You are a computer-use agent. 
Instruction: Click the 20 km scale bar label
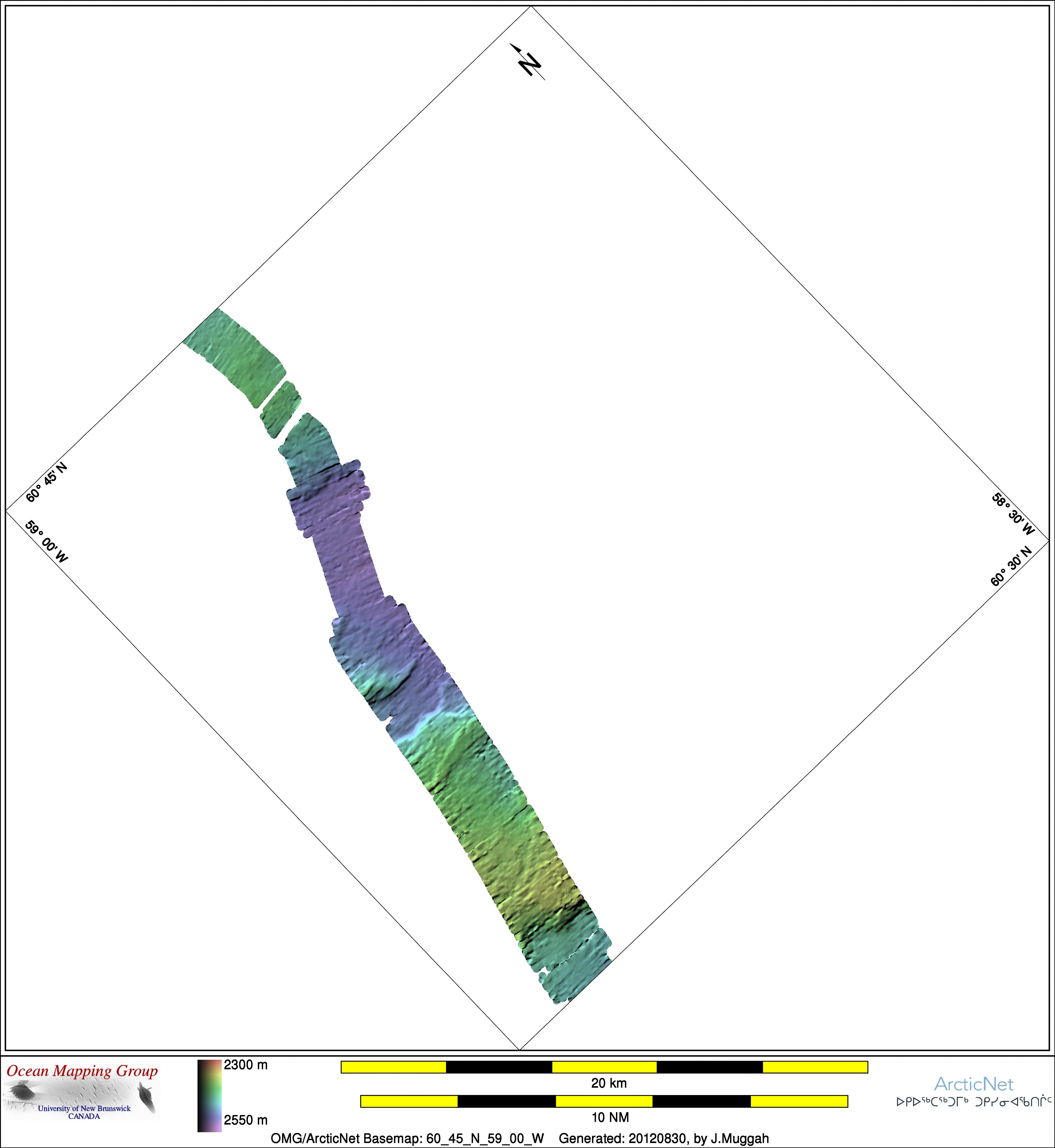click(x=609, y=1083)
